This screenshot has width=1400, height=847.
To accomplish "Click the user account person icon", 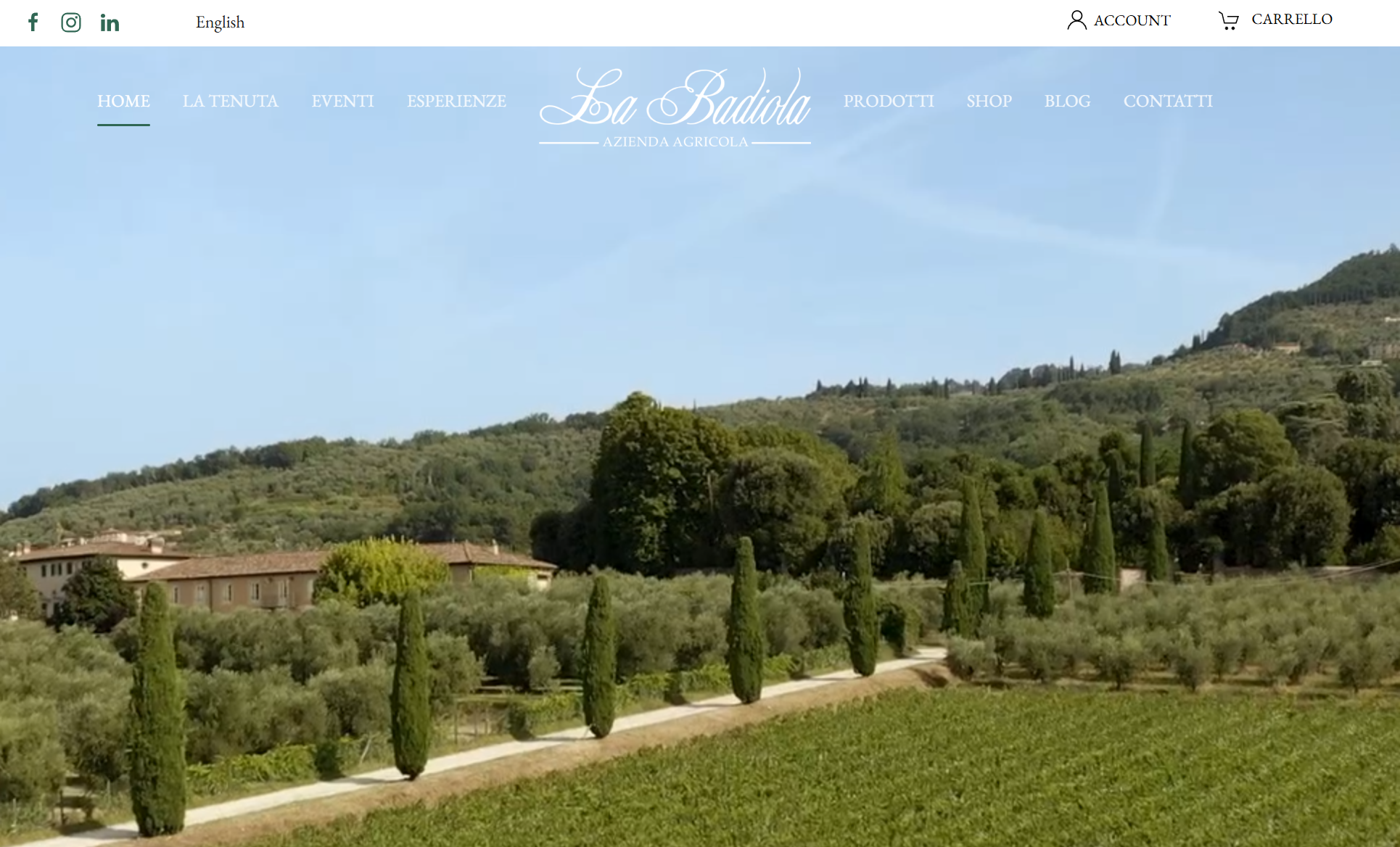I will click(x=1076, y=20).
